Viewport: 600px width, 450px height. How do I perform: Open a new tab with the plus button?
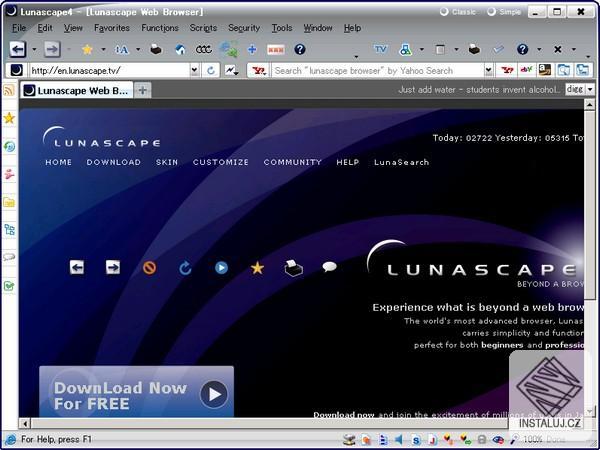(x=142, y=90)
